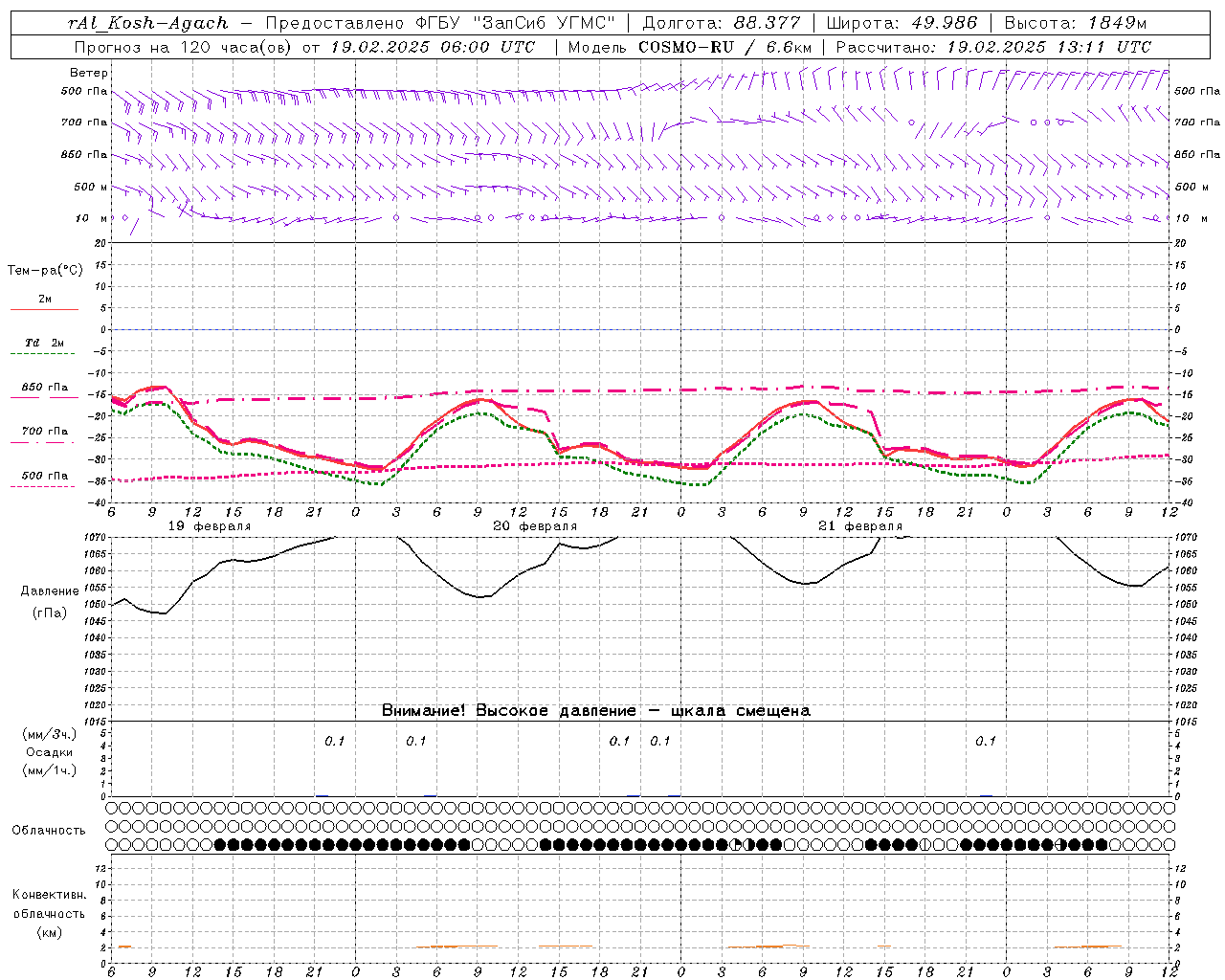Click the Ветер panel label
This screenshot has height=980, width=1225.
(x=89, y=73)
